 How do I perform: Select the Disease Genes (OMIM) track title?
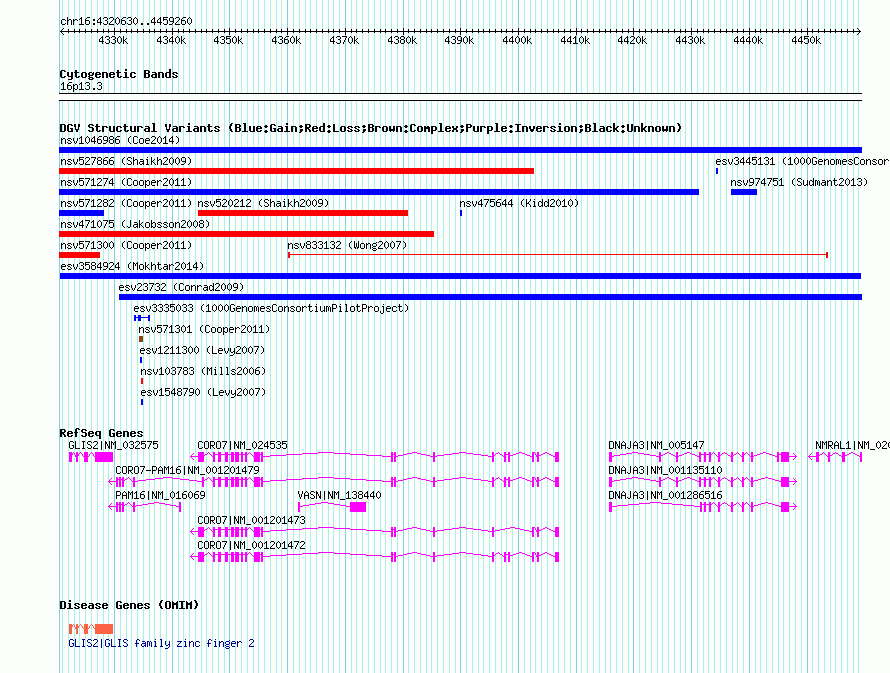tap(129, 605)
